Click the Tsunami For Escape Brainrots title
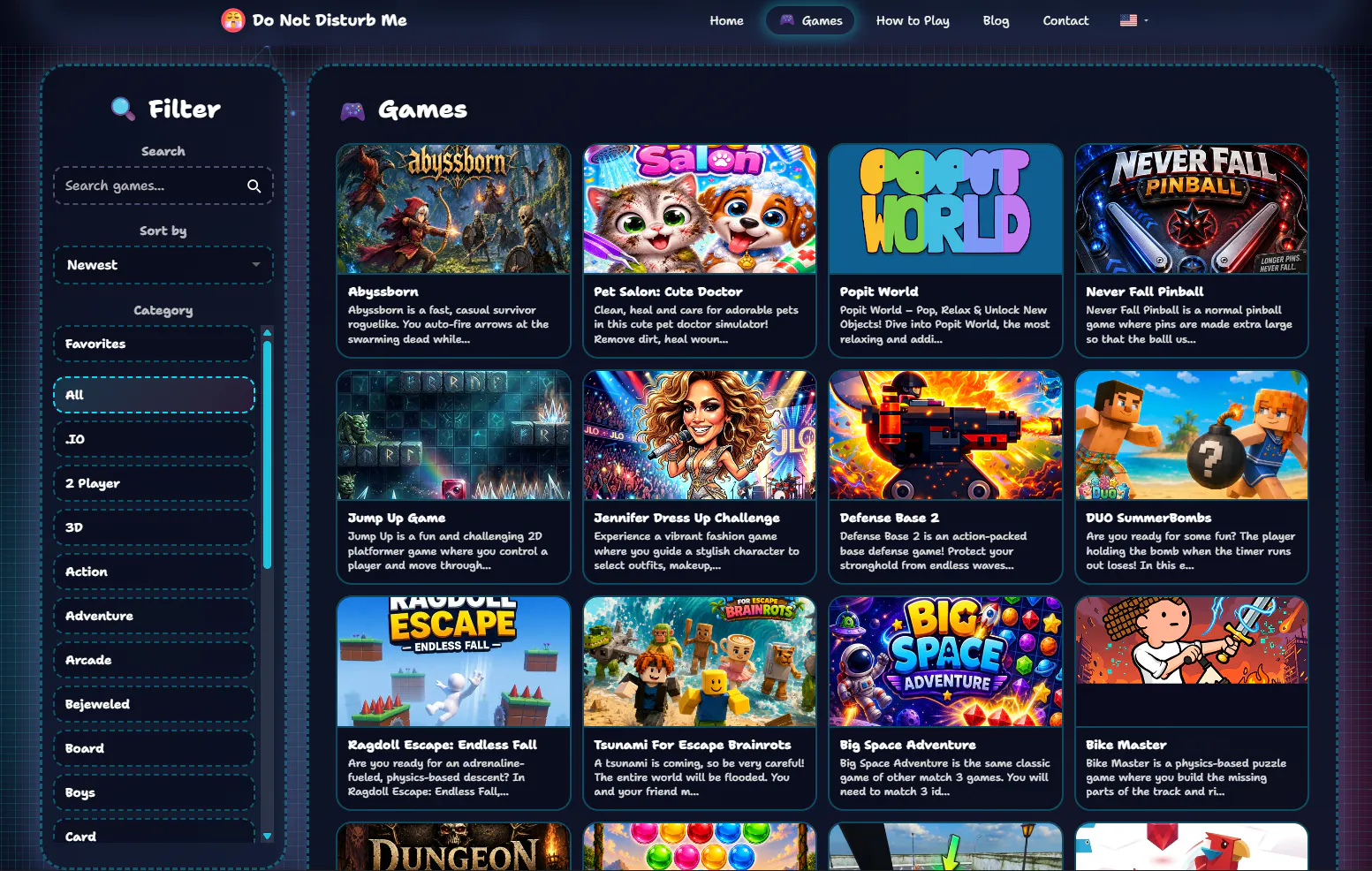 [x=692, y=745]
